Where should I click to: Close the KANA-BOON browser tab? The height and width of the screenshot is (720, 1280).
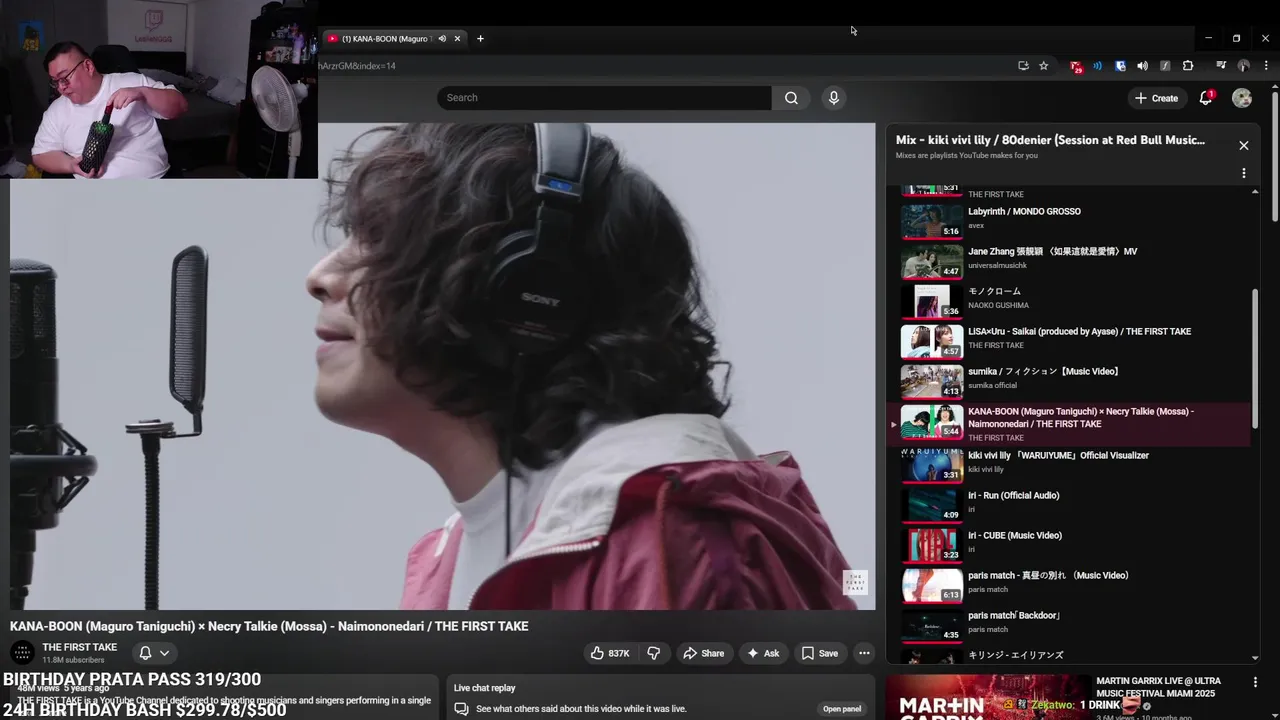click(x=458, y=38)
